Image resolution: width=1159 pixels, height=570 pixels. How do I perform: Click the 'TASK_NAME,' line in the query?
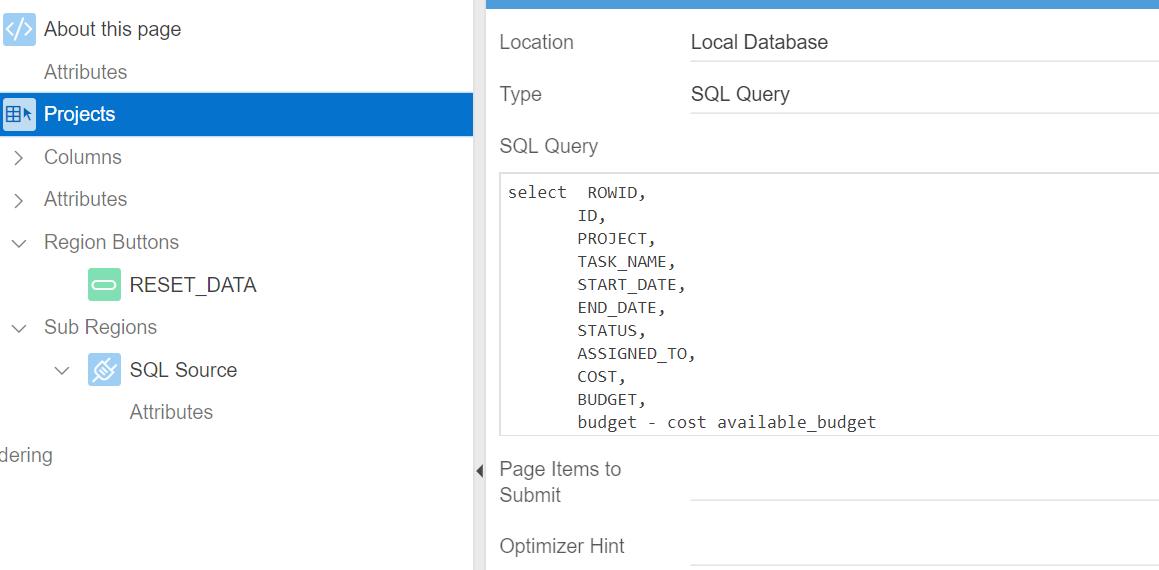(627, 262)
